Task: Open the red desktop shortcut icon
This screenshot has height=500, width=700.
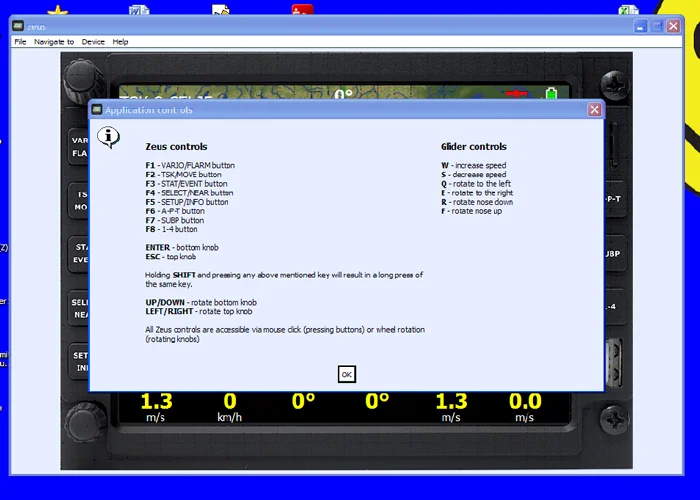Action: [x=302, y=9]
